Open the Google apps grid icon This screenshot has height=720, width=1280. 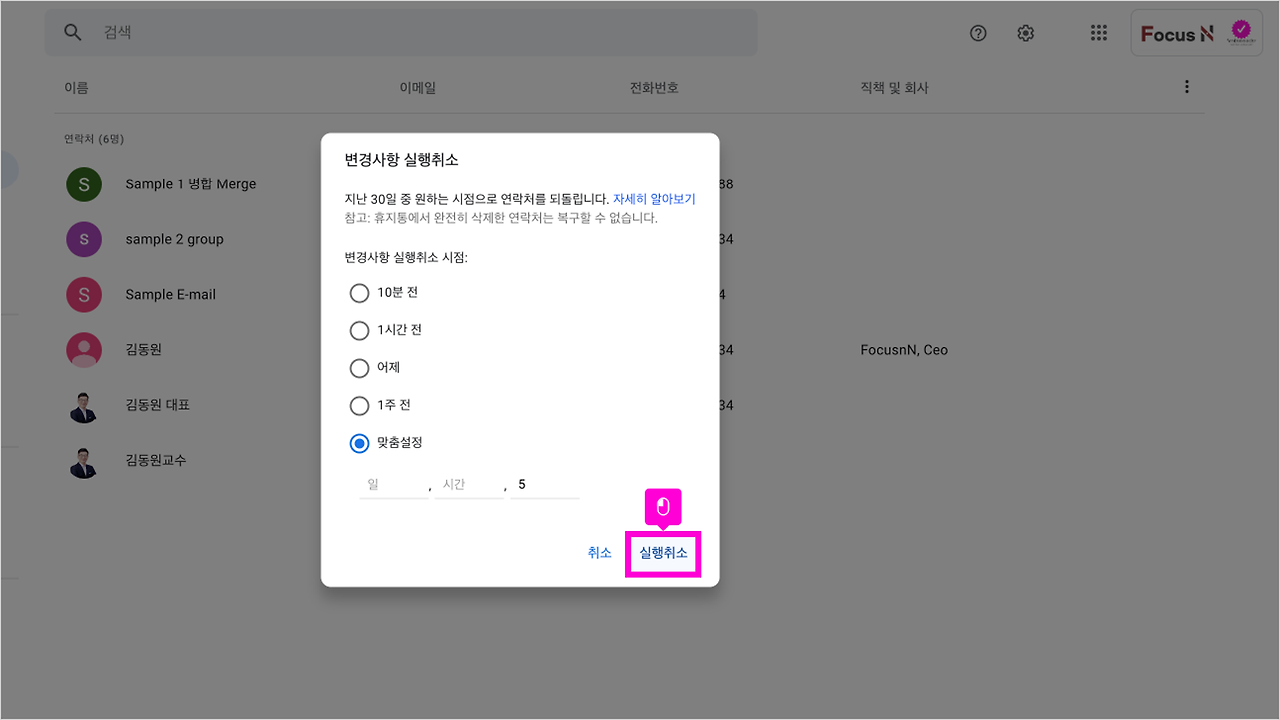click(x=1098, y=33)
